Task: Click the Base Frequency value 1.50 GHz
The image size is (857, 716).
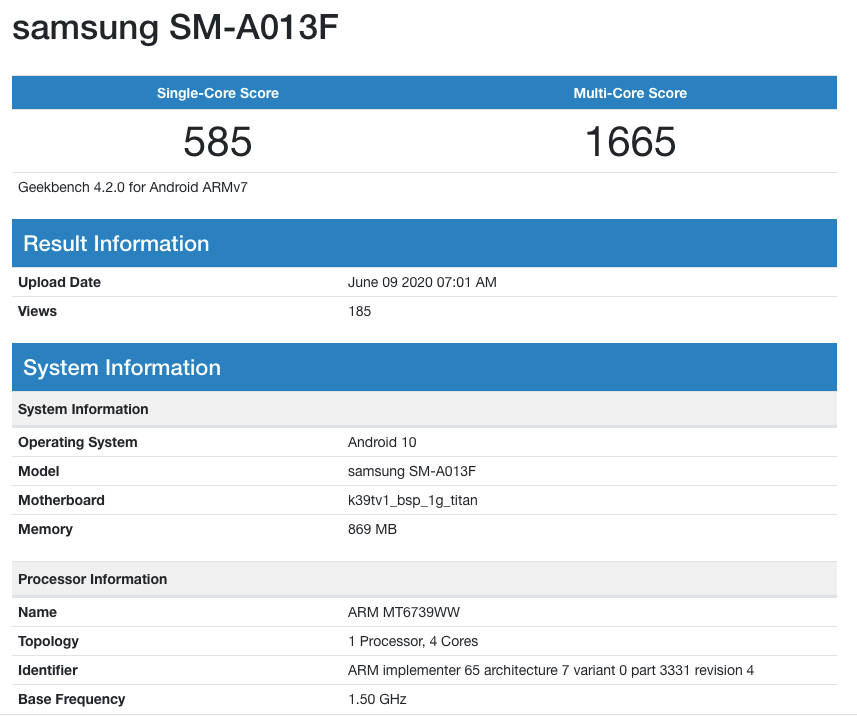Action: click(x=378, y=699)
